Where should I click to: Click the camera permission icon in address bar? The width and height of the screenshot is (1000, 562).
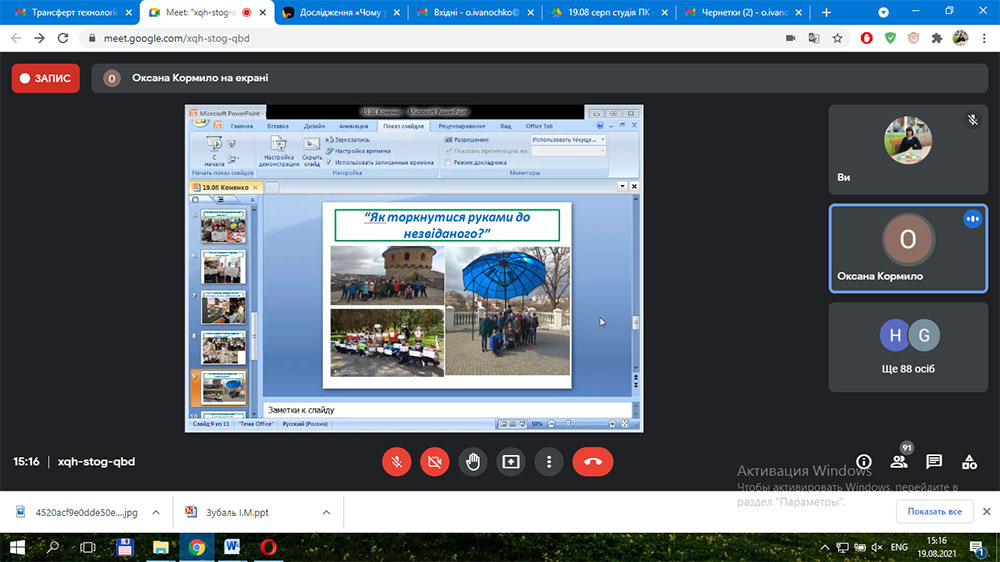click(x=790, y=38)
